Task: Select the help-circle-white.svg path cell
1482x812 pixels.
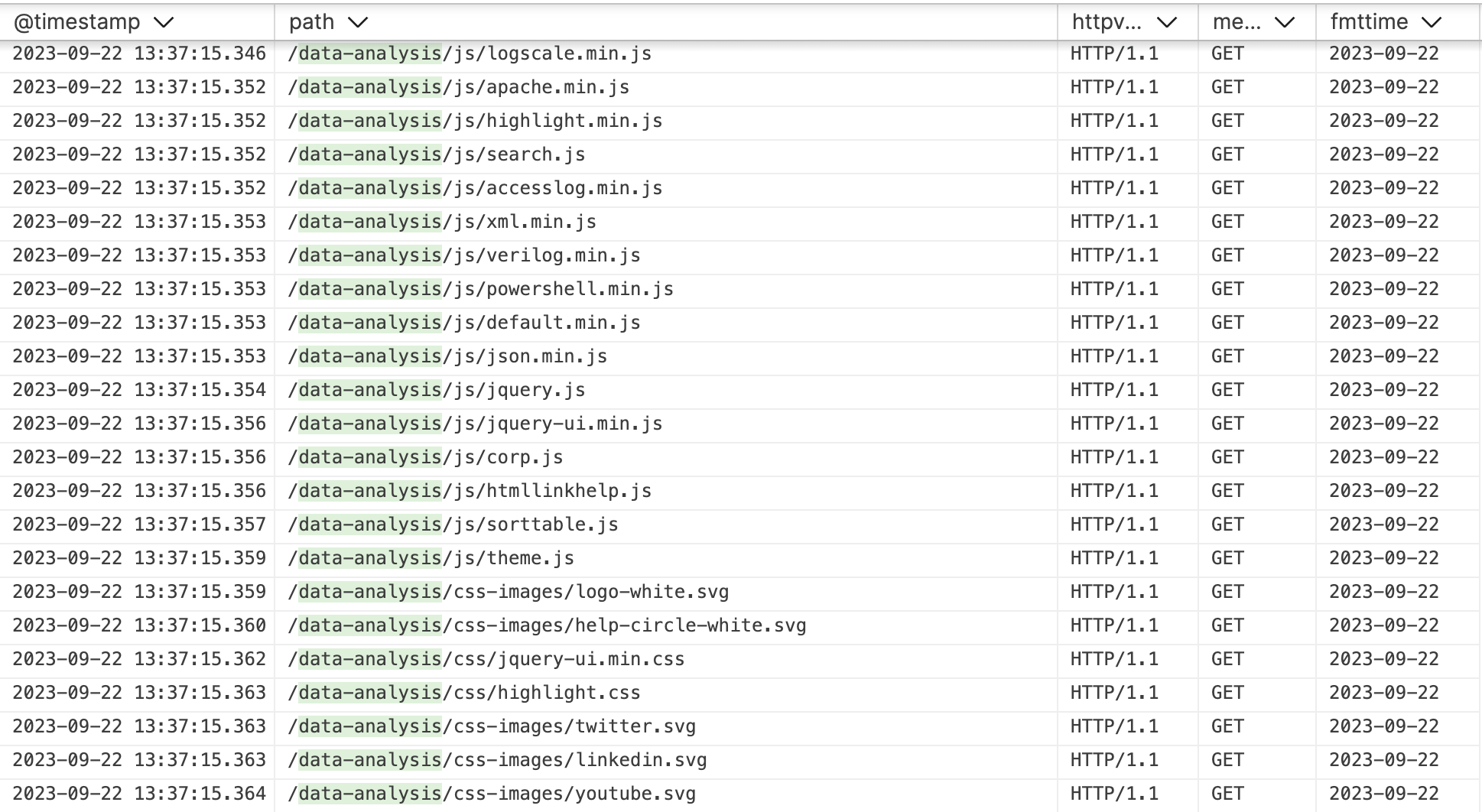Action: [547, 625]
